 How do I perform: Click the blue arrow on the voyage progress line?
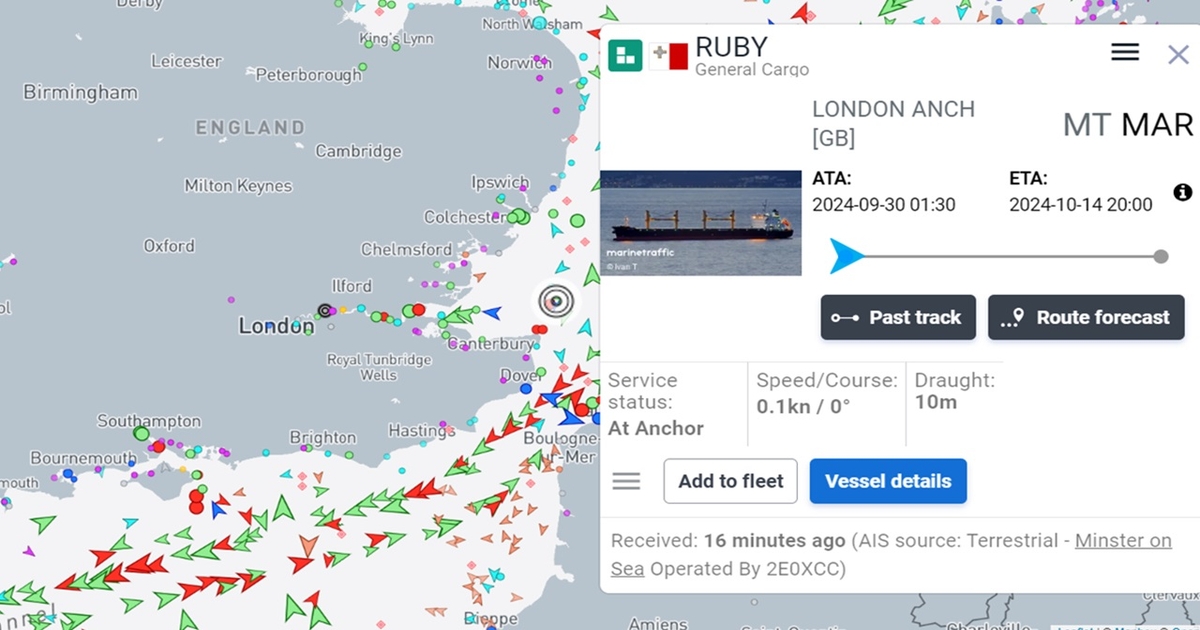[847, 256]
